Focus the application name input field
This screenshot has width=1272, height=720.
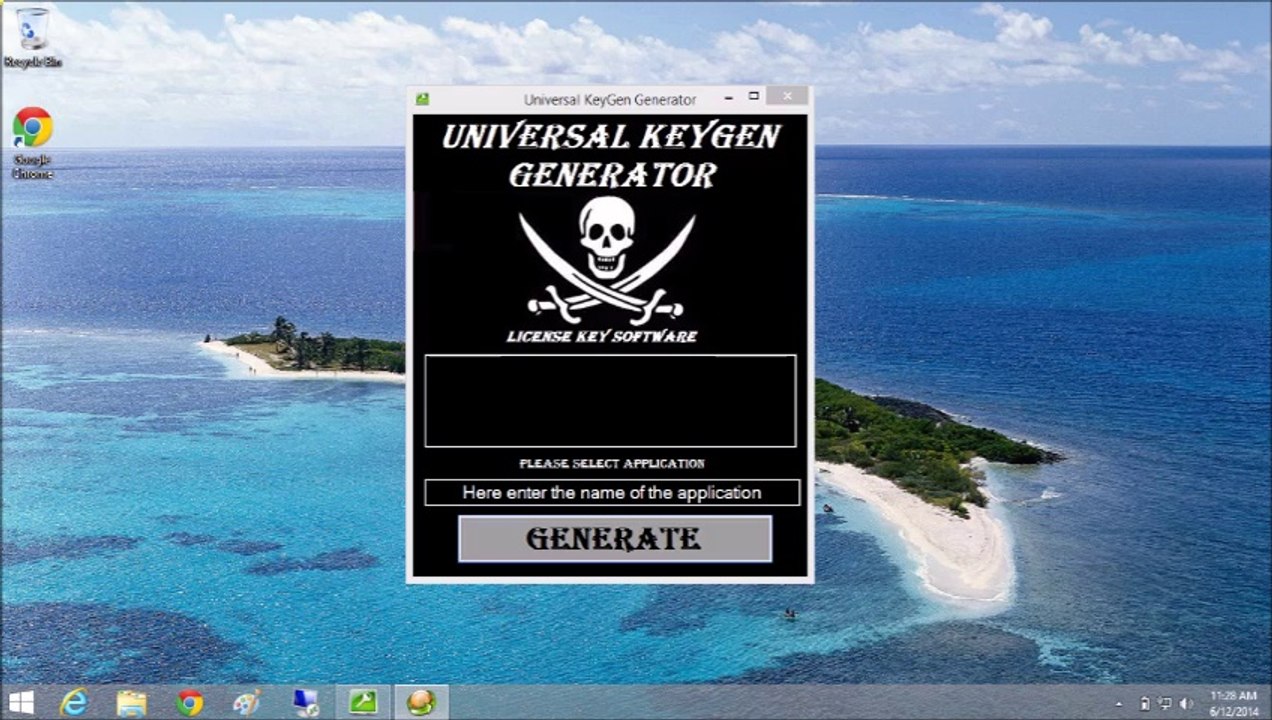[612, 493]
